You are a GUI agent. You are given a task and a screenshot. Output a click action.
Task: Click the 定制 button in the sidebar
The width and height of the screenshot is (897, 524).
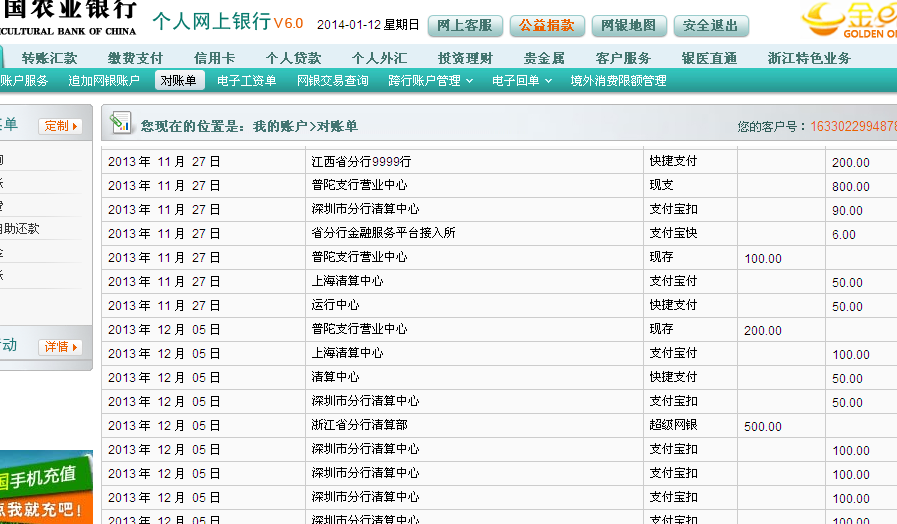(60, 126)
